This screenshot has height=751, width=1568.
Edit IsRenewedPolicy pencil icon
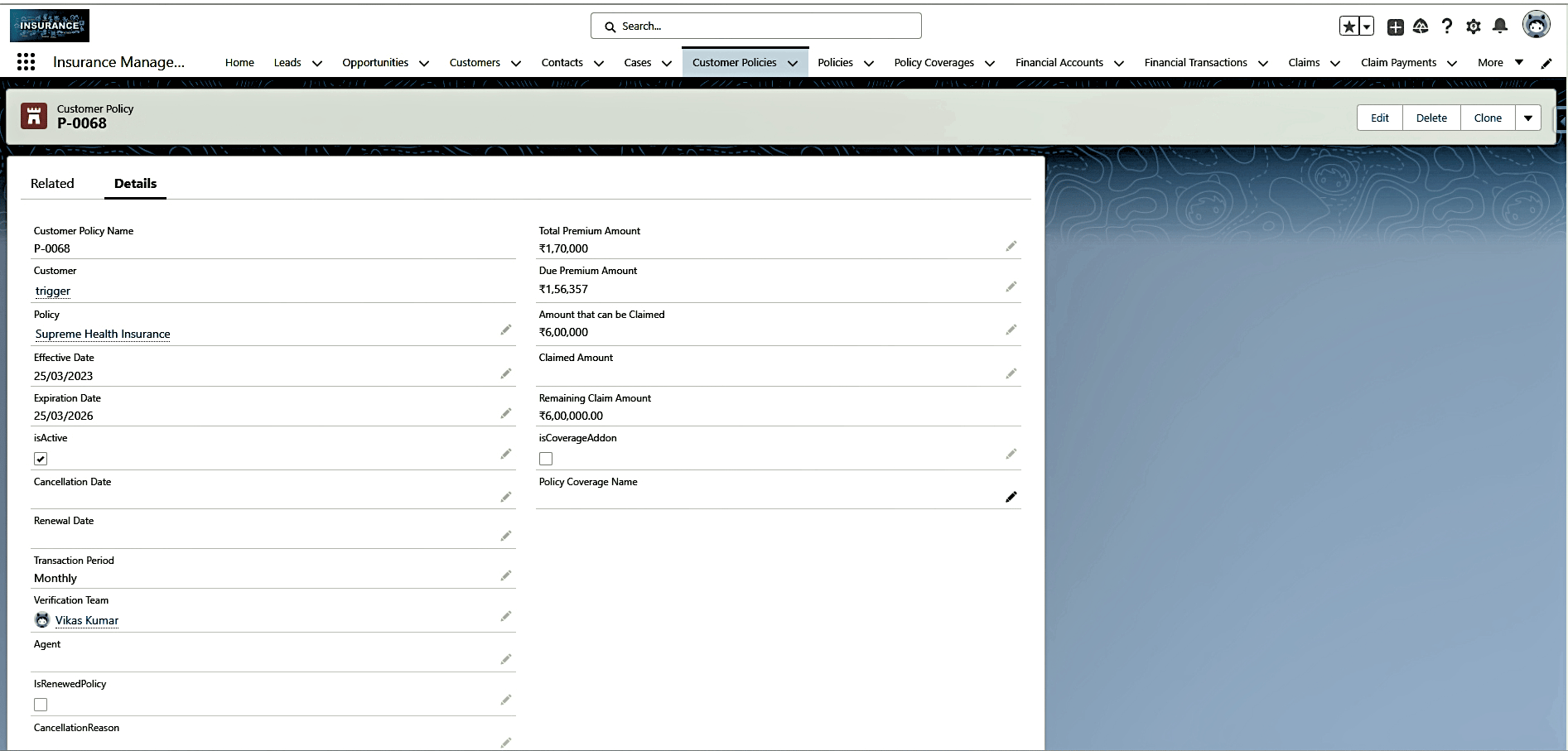click(506, 700)
